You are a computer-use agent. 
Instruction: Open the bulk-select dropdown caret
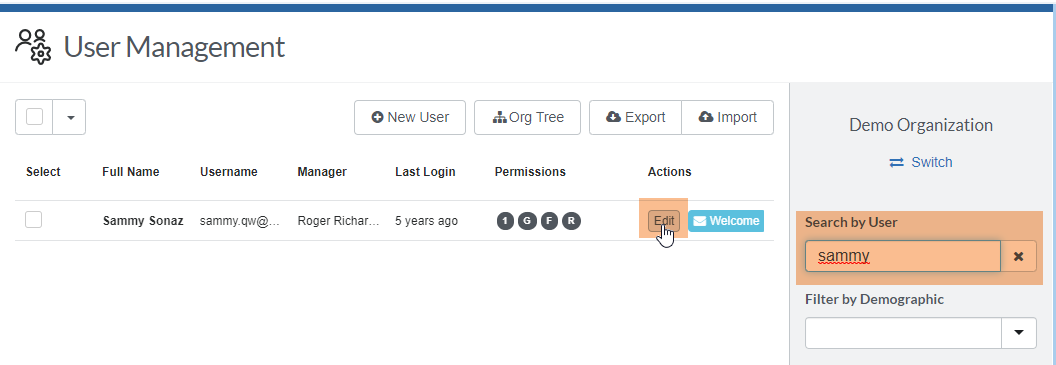coord(70,117)
